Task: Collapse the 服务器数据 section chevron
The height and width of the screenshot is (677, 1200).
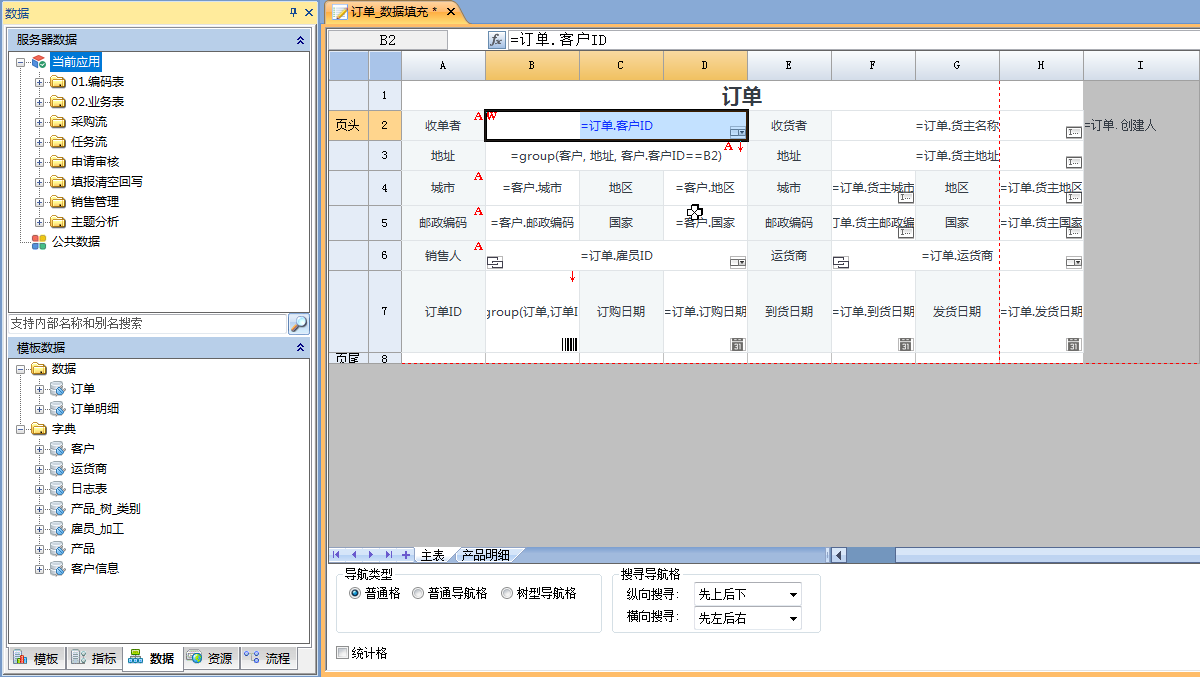Action: (300, 40)
